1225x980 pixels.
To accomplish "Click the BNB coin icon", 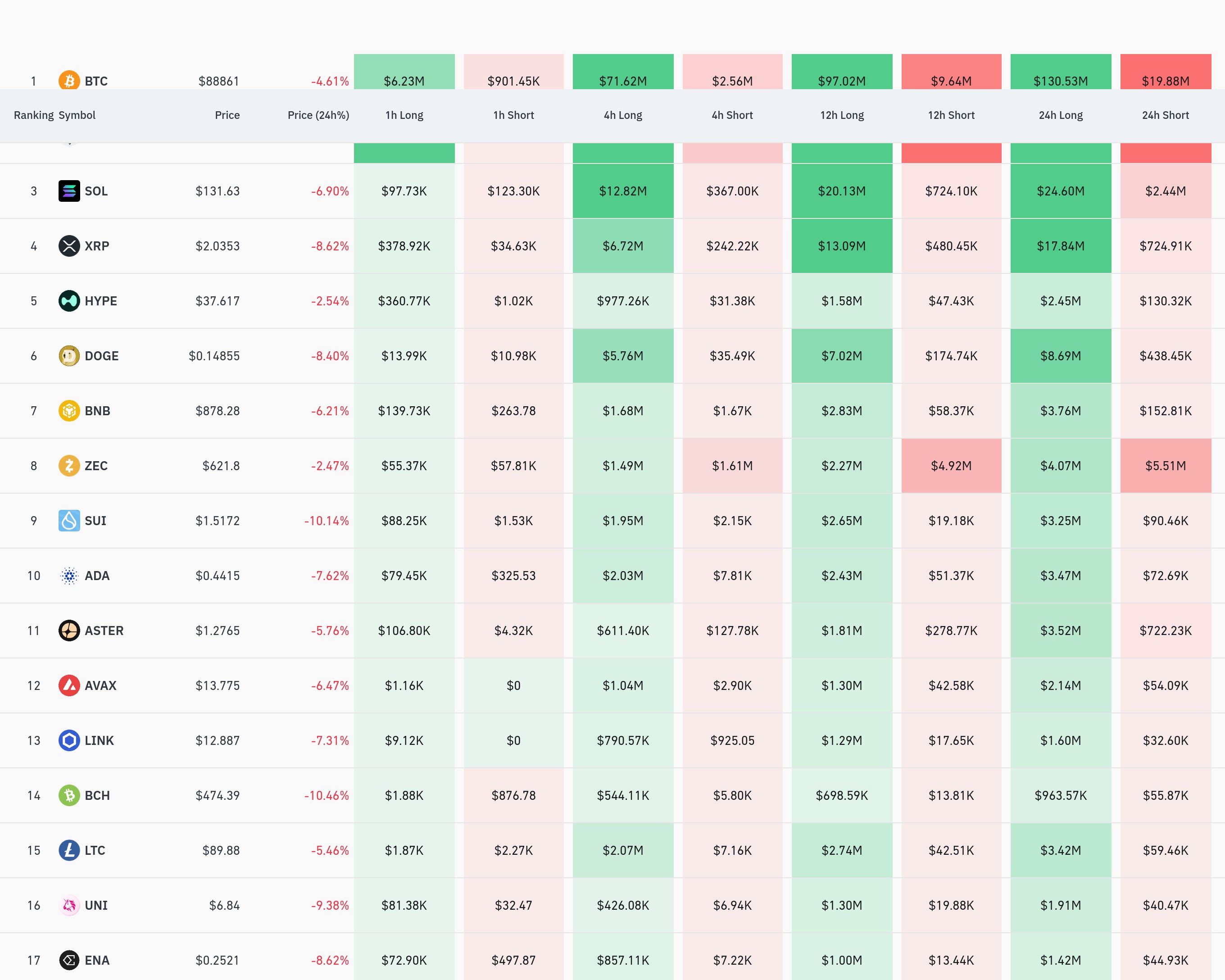I will 69,411.
